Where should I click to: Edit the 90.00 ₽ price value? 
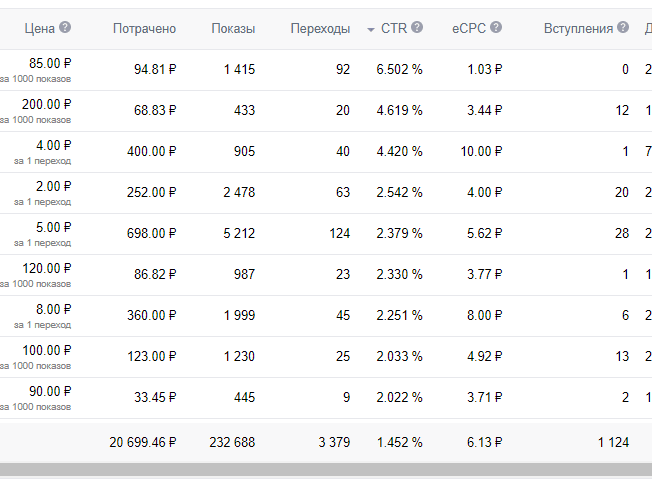(50, 392)
